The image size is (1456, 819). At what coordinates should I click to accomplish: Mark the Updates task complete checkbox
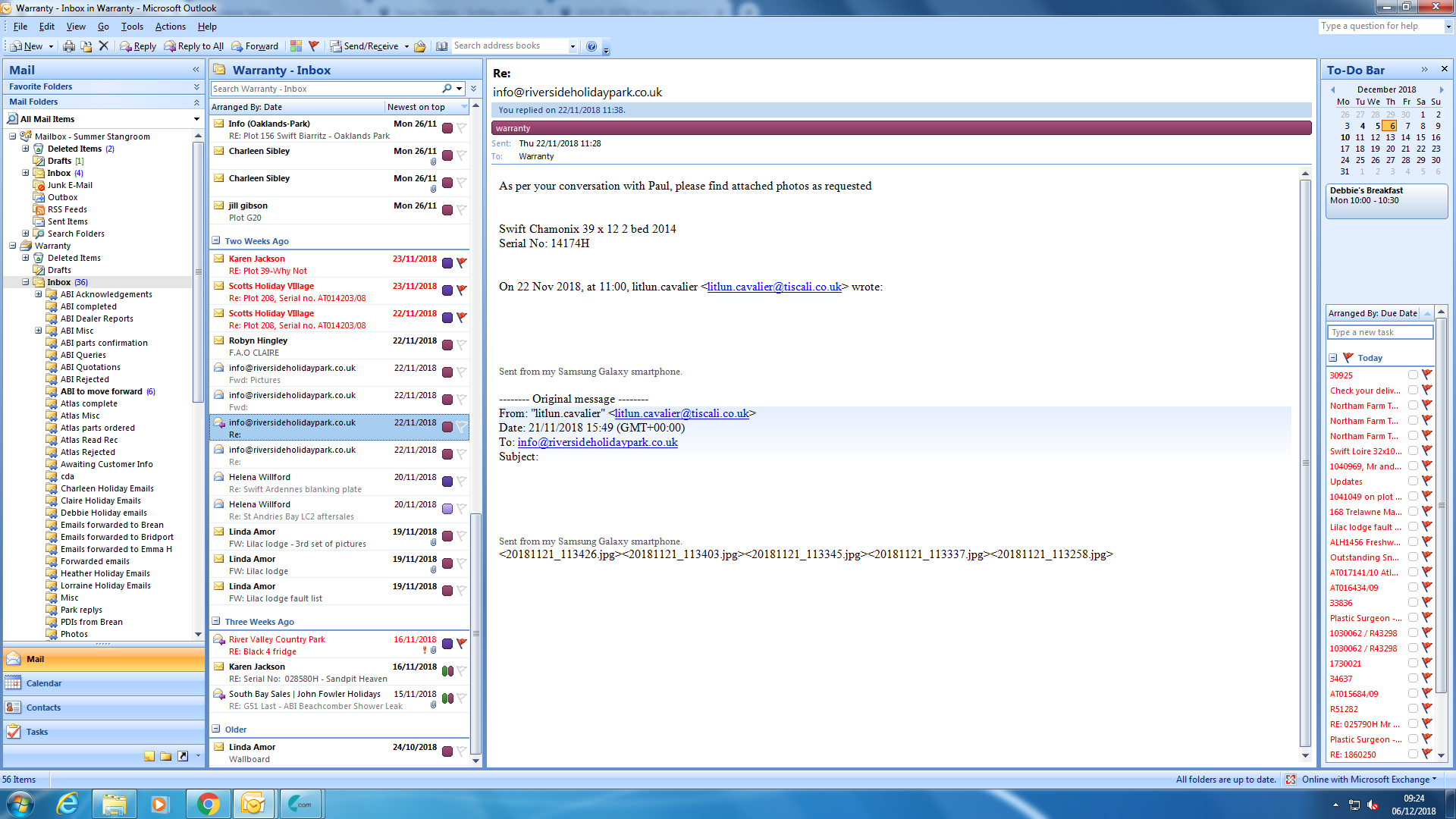[x=1413, y=481]
